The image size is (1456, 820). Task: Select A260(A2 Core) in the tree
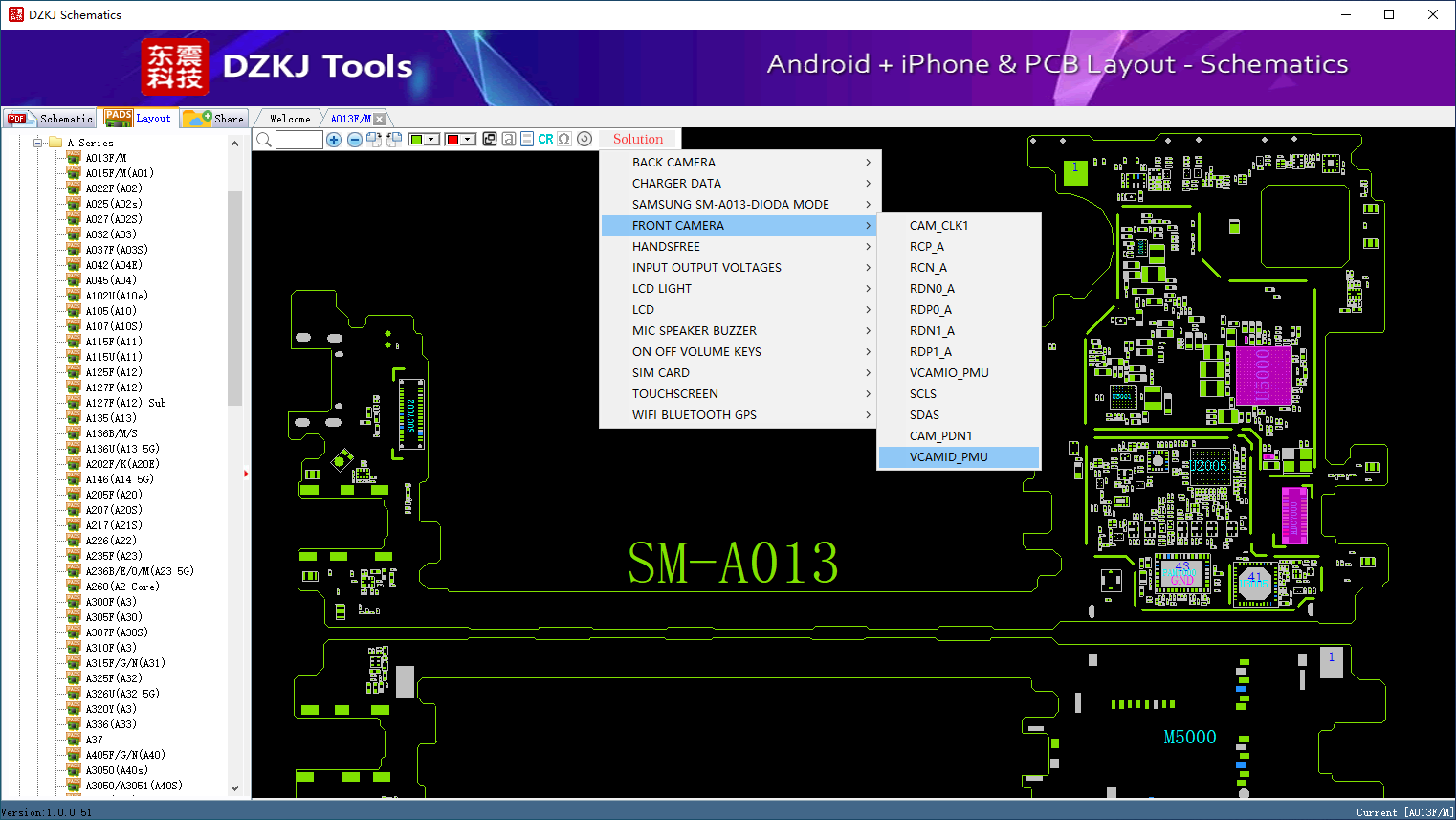click(x=122, y=587)
